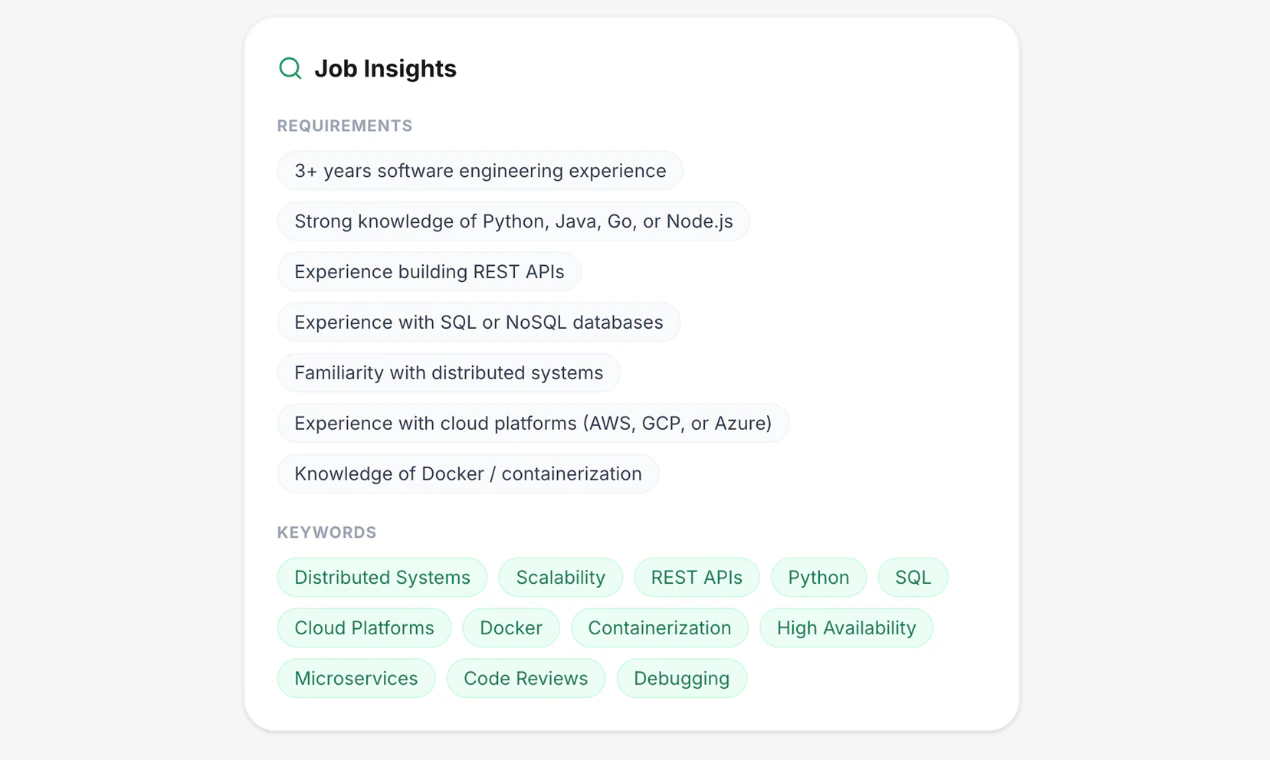
Task: Click the Microservices keyword chip
Action: click(356, 678)
